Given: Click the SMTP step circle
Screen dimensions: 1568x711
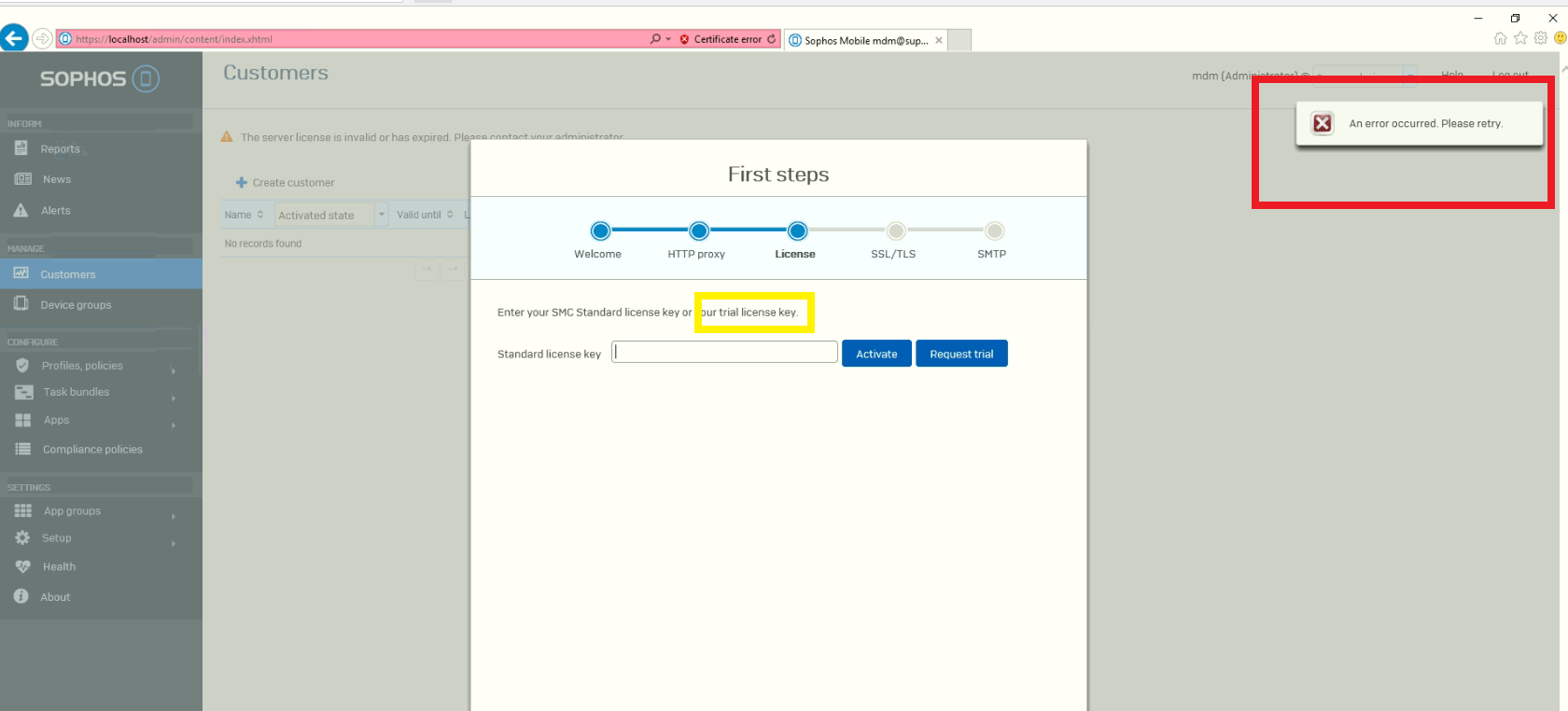Looking at the screenshot, I should click(995, 230).
